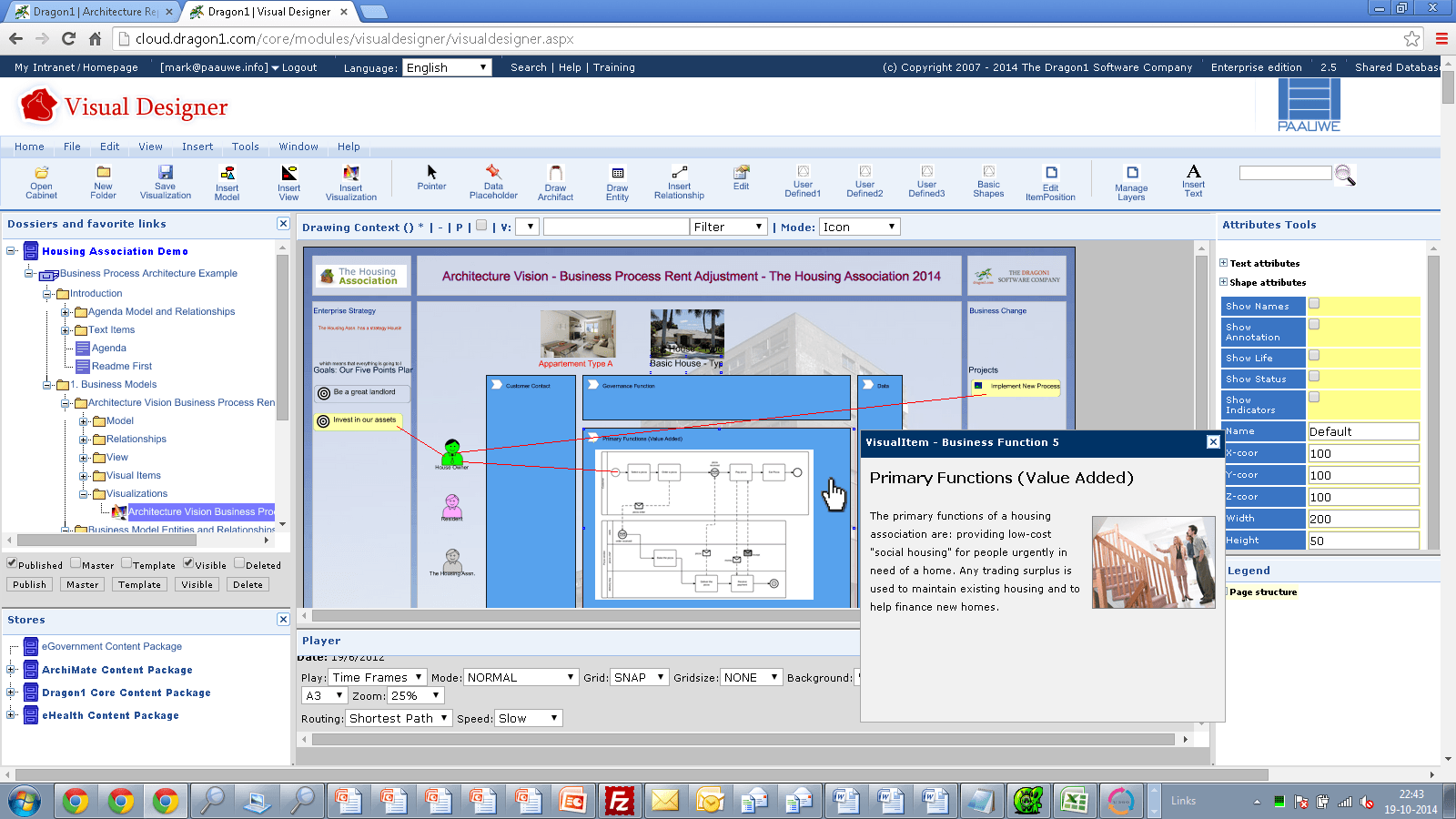Close the Dossiers and favorite links panel
1456x819 pixels.
tap(283, 224)
